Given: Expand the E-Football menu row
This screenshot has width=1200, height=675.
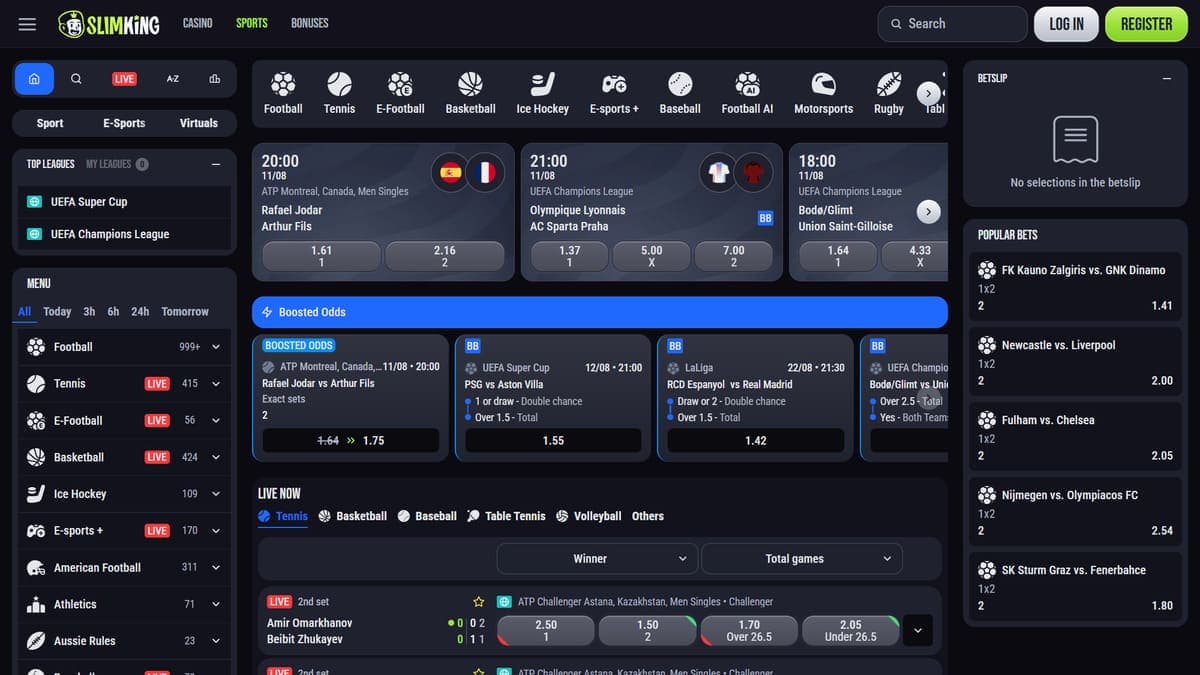Looking at the screenshot, I should [x=124, y=421].
